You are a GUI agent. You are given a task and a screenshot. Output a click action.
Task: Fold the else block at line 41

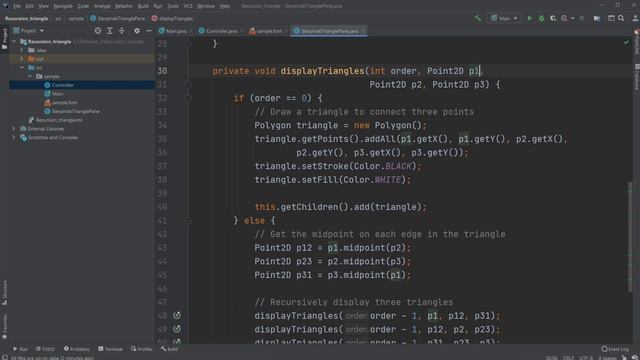(188, 221)
